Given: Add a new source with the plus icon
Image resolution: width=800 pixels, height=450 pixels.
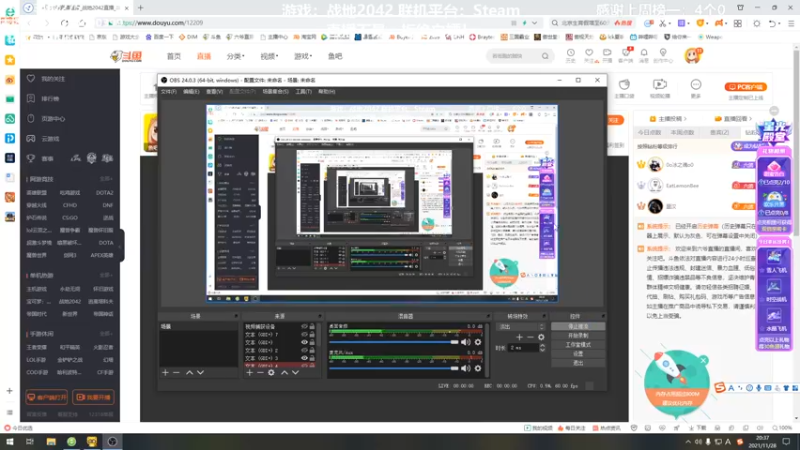Looking at the screenshot, I should [x=249, y=372].
